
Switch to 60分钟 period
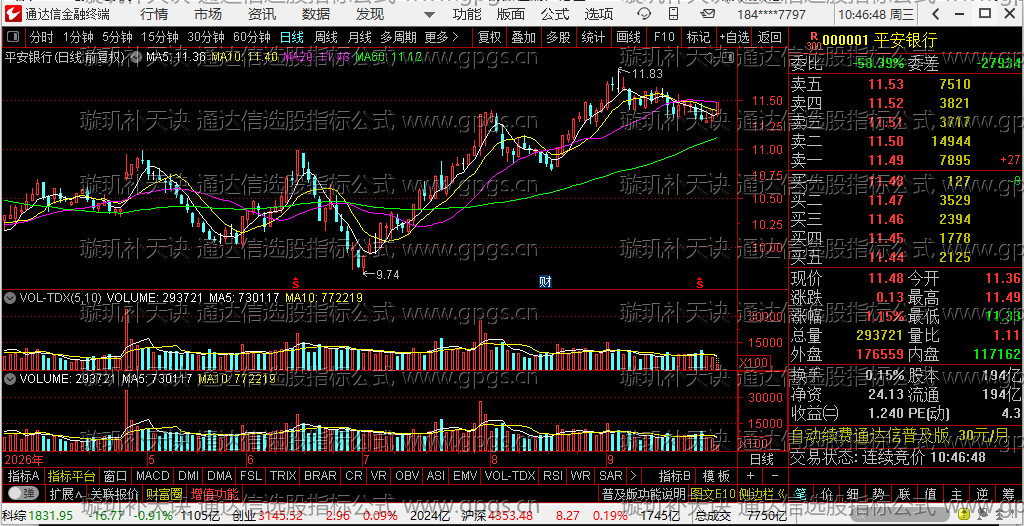[x=251, y=37]
